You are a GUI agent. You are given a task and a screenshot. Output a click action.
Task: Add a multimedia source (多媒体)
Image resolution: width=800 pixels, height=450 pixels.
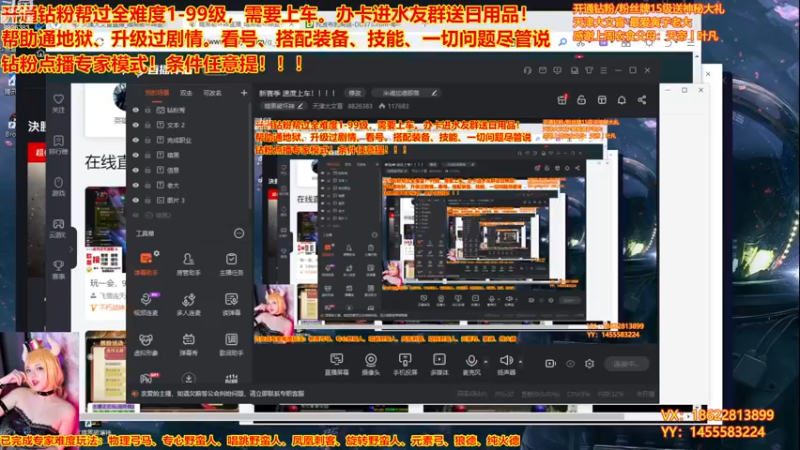click(439, 364)
